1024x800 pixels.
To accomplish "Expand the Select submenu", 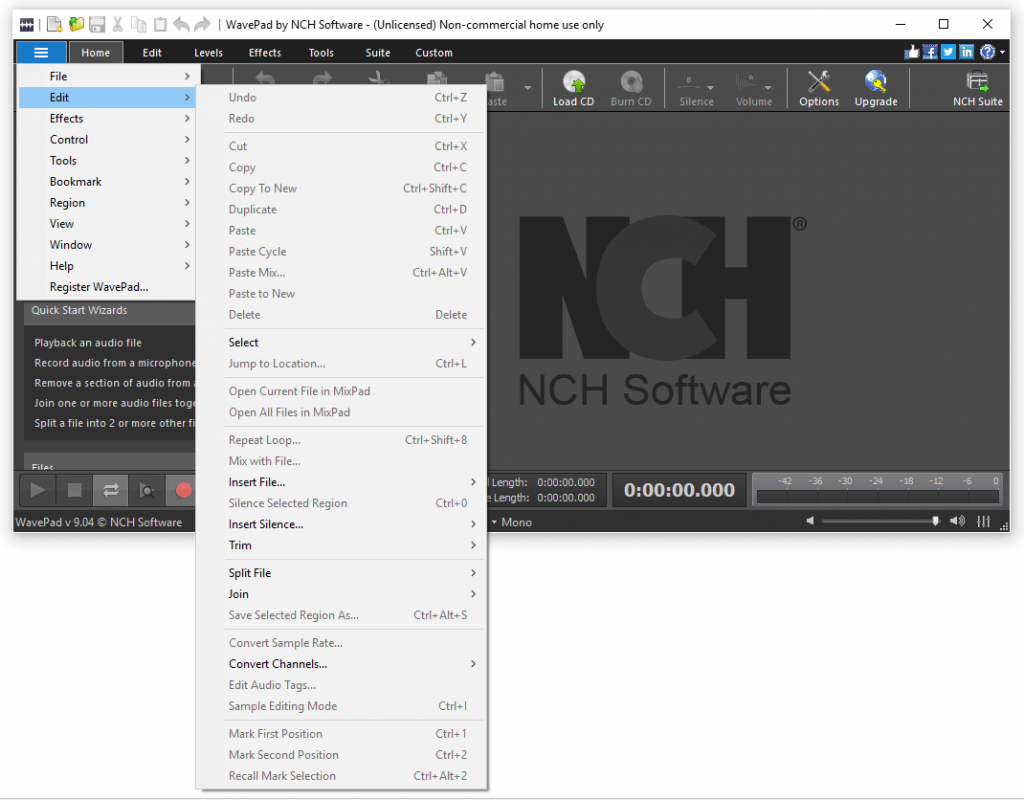I will (x=342, y=342).
